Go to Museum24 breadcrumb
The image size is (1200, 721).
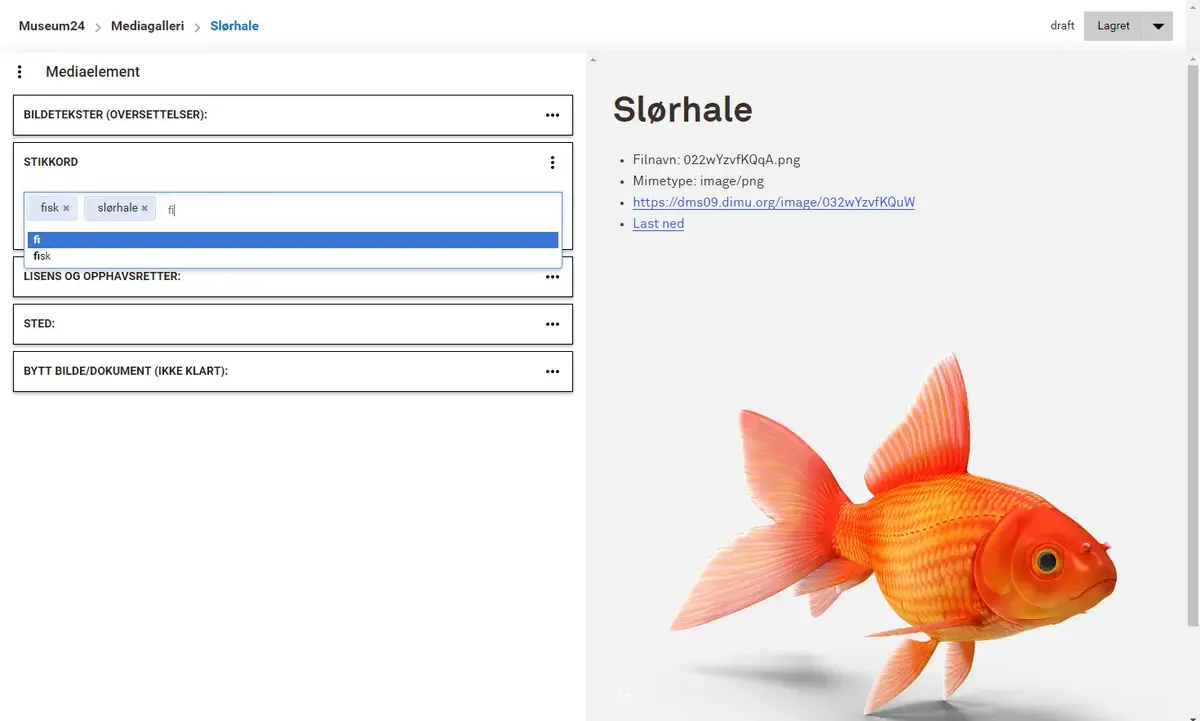pyautogui.click(x=52, y=26)
